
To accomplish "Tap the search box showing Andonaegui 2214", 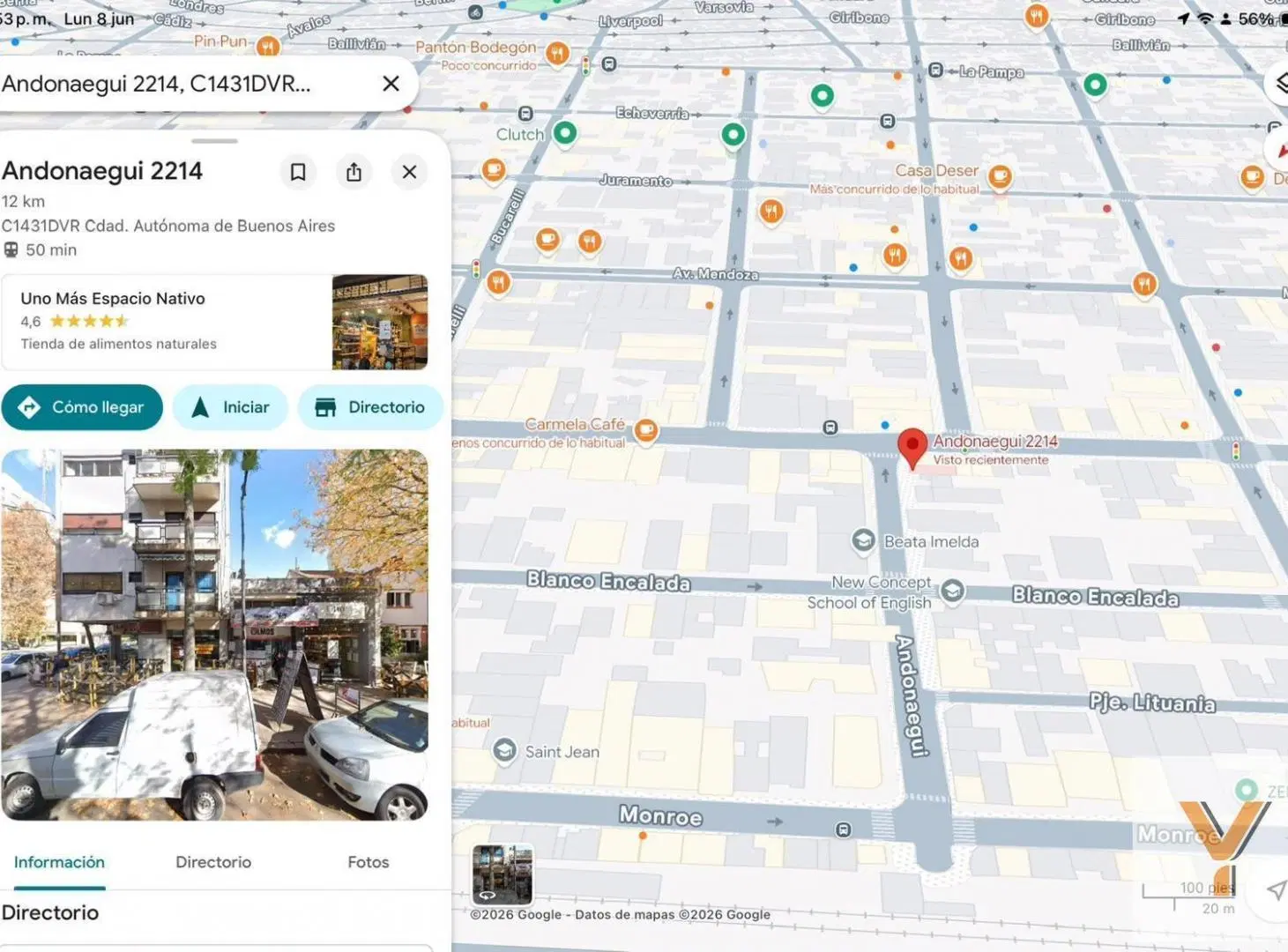I will (x=208, y=84).
